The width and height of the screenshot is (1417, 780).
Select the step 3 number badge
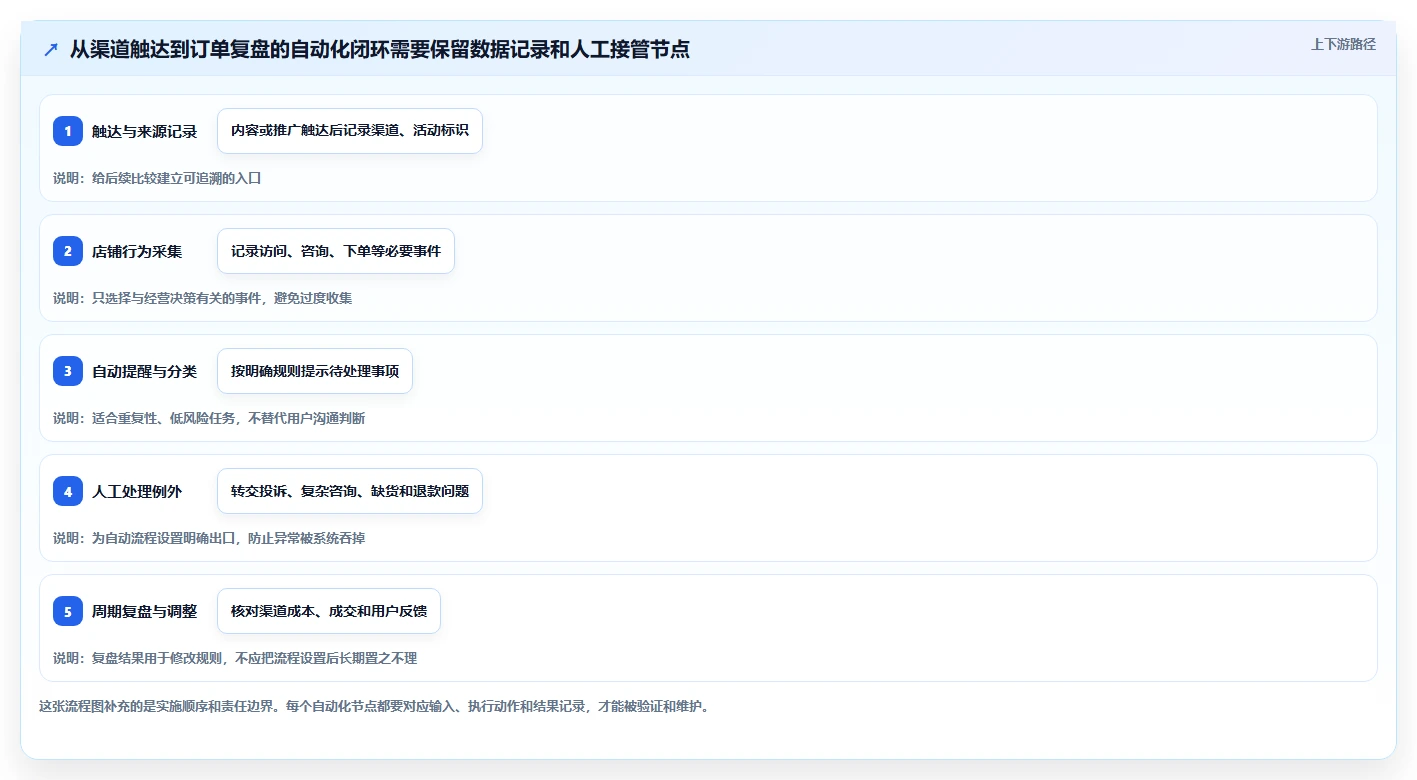coord(68,371)
